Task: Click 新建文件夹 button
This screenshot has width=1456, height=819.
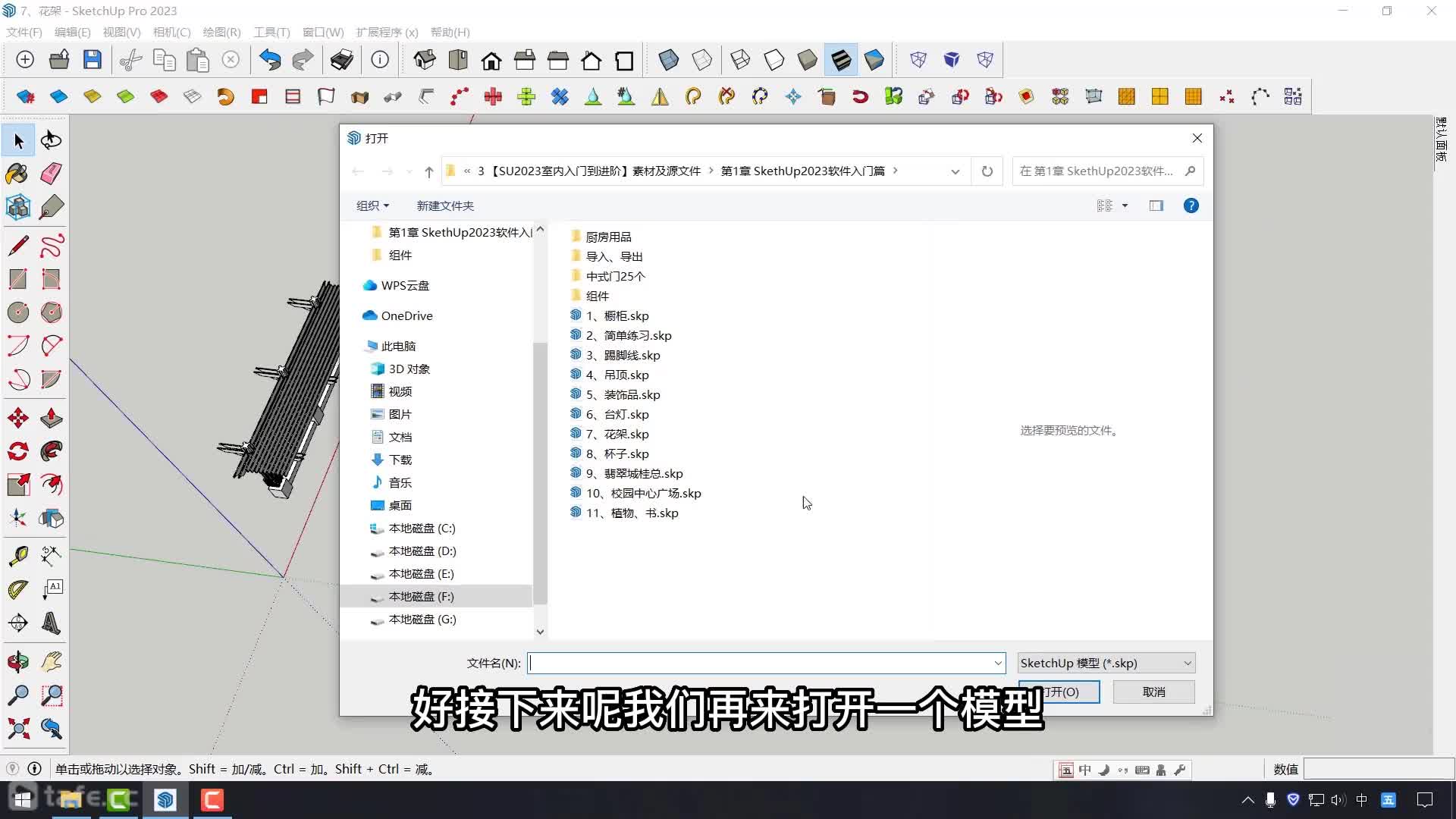Action: point(445,206)
